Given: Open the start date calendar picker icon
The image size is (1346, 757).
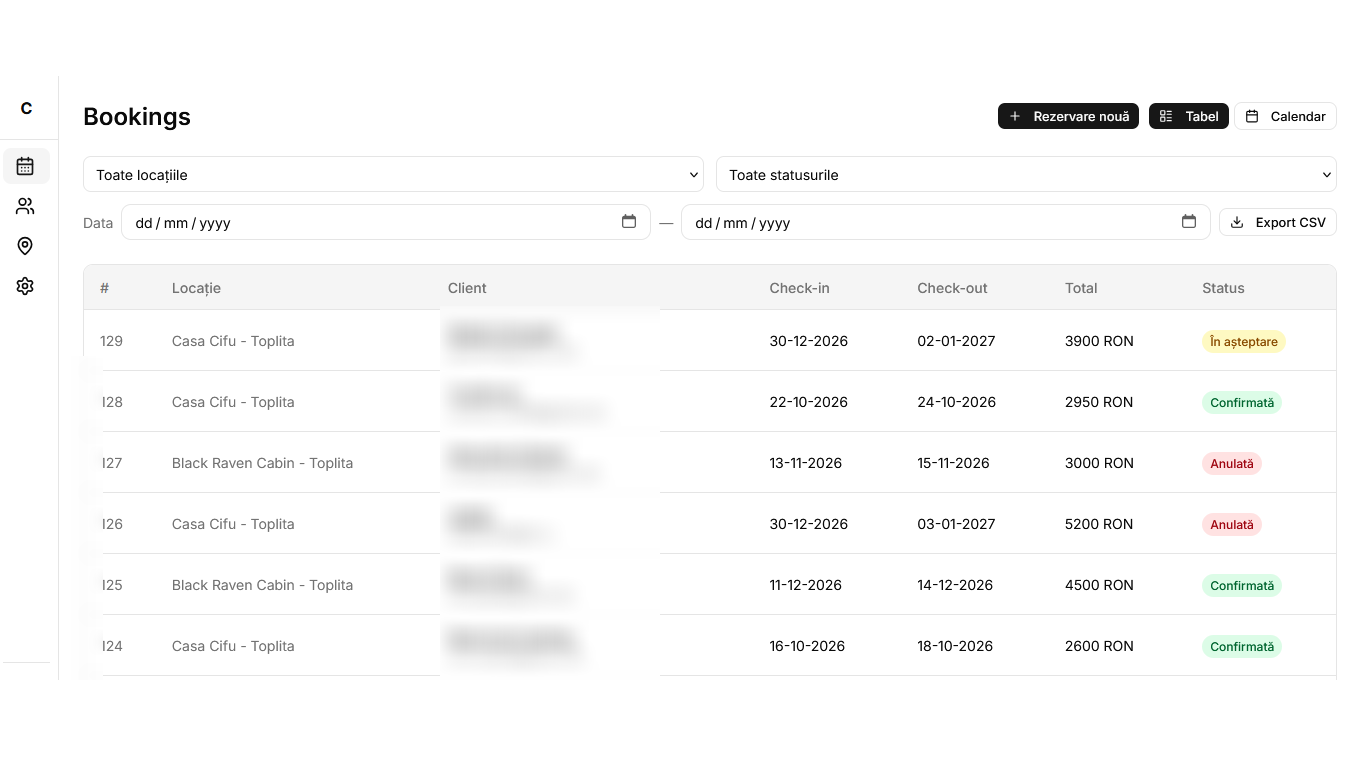Looking at the screenshot, I should tap(629, 222).
